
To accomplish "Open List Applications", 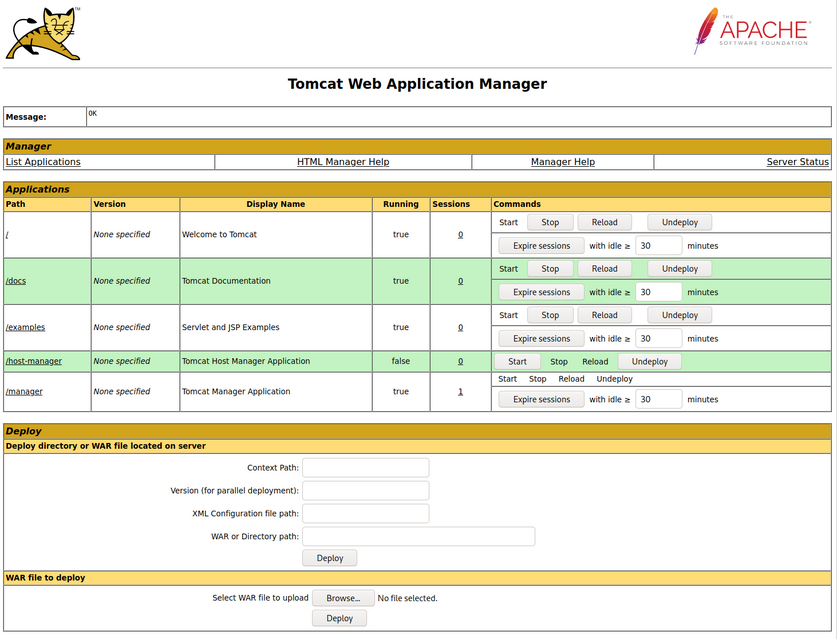I will click(43, 161).
